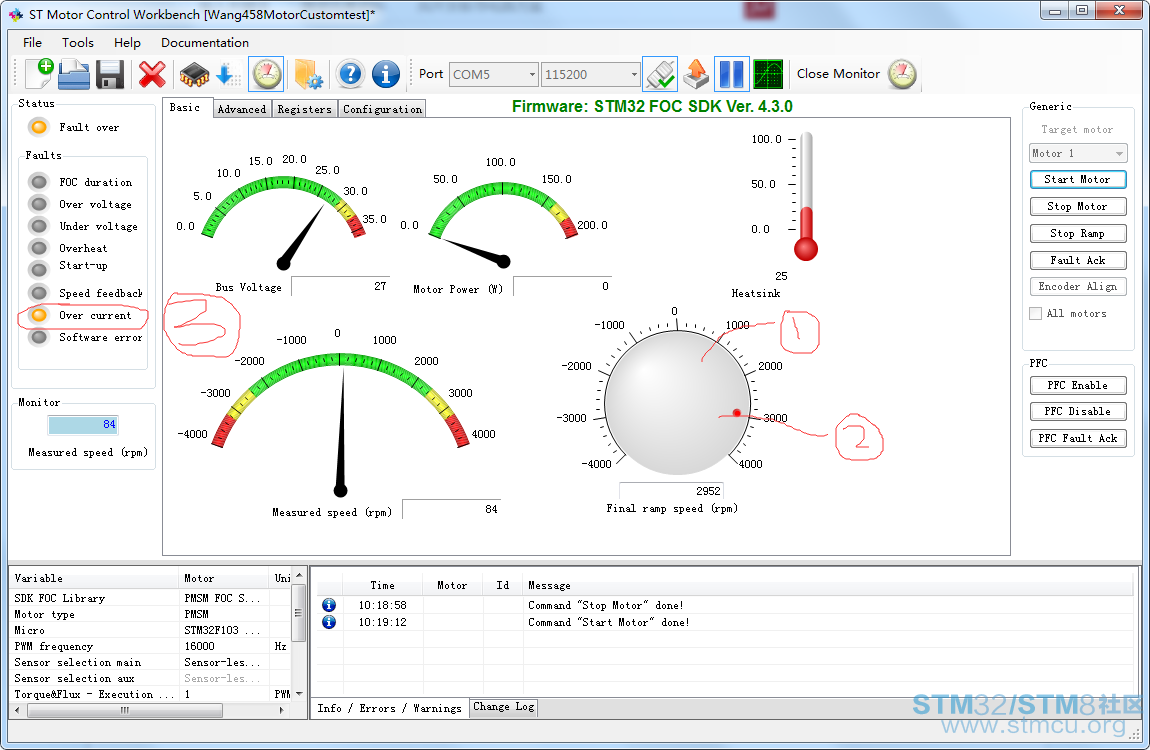
Task: Click the Start-up fault LED
Action: (x=39, y=269)
